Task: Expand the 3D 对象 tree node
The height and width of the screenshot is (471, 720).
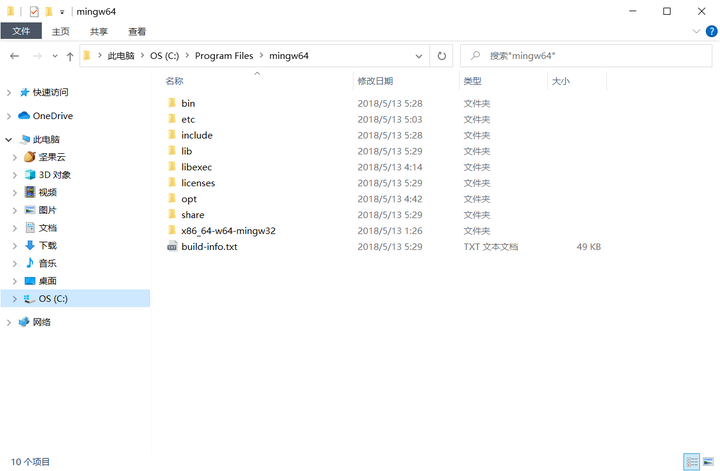Action: coord(15,175)
